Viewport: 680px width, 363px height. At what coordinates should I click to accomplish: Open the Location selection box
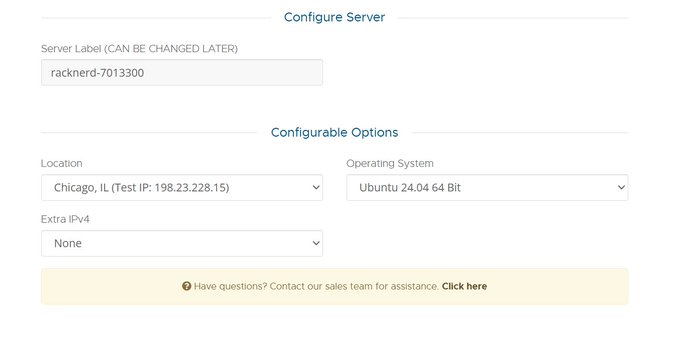pyautogui.click(x=182, y=187)
